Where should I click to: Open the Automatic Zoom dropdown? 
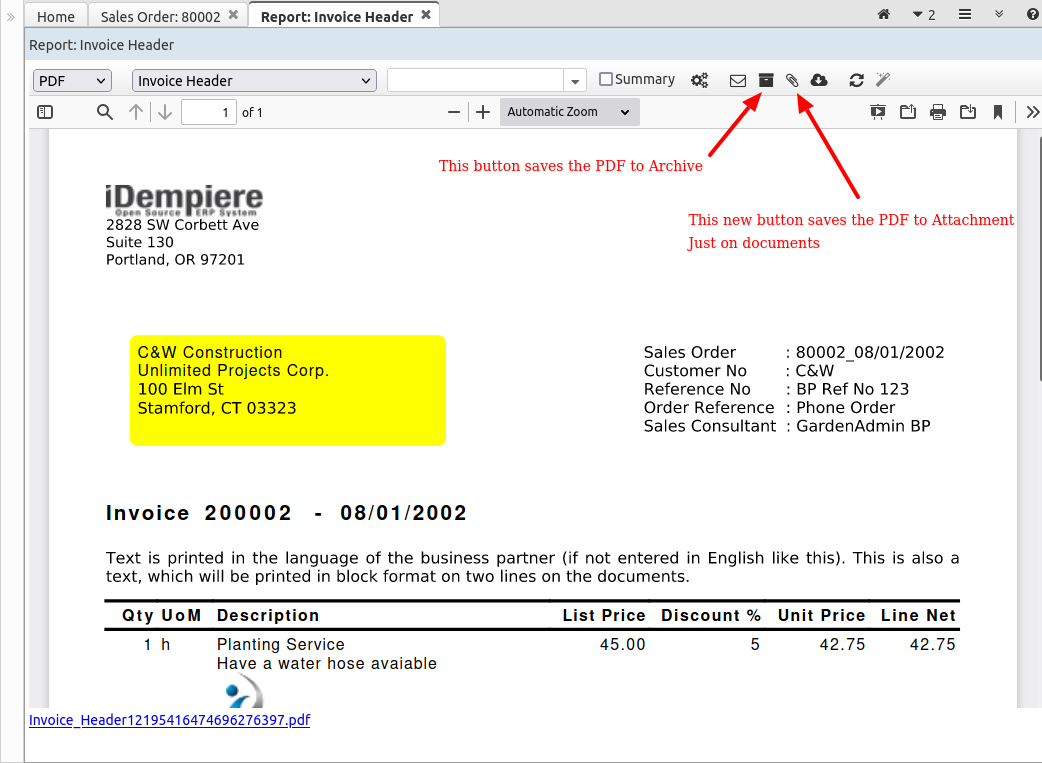(x=568, y=112)
